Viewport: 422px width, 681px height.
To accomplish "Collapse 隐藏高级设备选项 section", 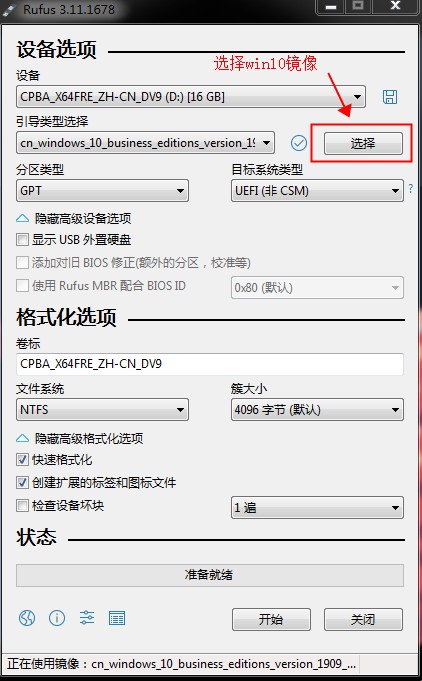I will (x=73, y=218).
